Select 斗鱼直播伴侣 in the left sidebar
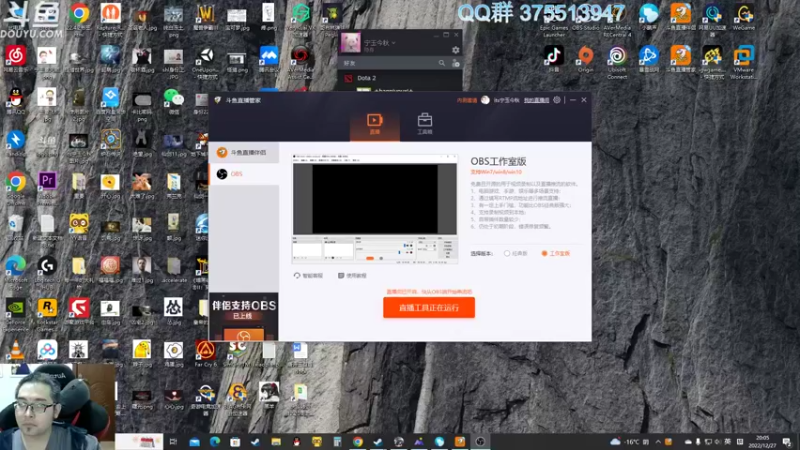The width and height of the screenshot is (800, 450). [x=244, y=153]
